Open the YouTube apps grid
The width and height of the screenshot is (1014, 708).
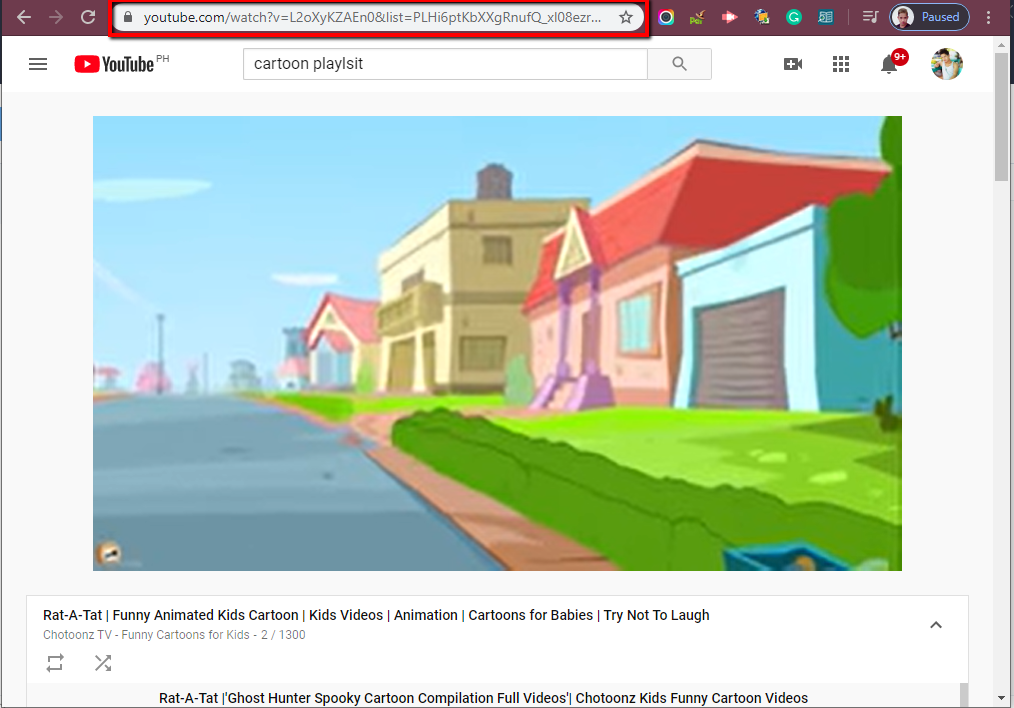point(841,64)
